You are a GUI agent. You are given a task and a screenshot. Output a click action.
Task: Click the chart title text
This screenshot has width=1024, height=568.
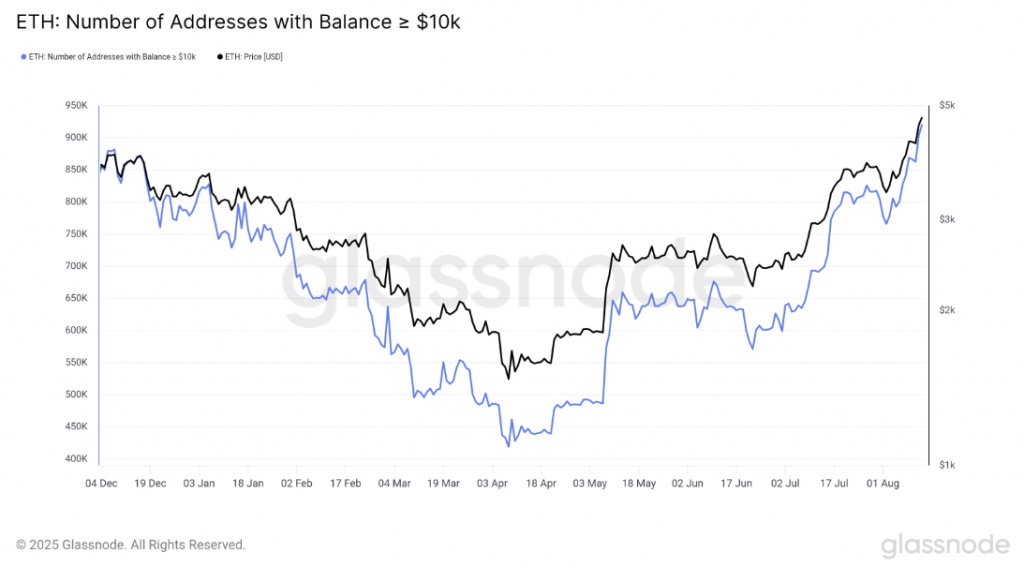(x=238, y=20)
